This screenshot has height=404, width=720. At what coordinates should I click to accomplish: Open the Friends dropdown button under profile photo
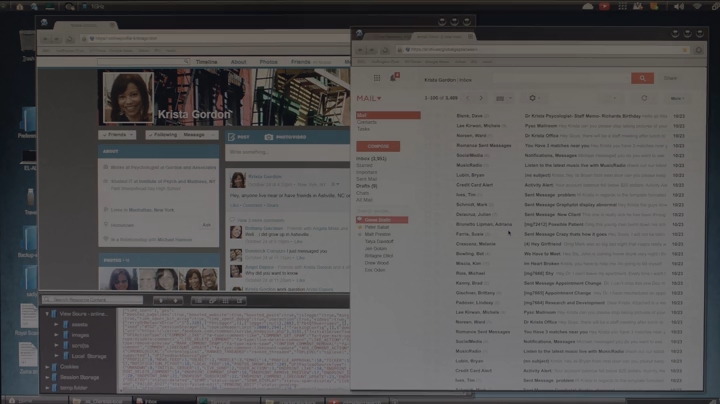point(117,135)
